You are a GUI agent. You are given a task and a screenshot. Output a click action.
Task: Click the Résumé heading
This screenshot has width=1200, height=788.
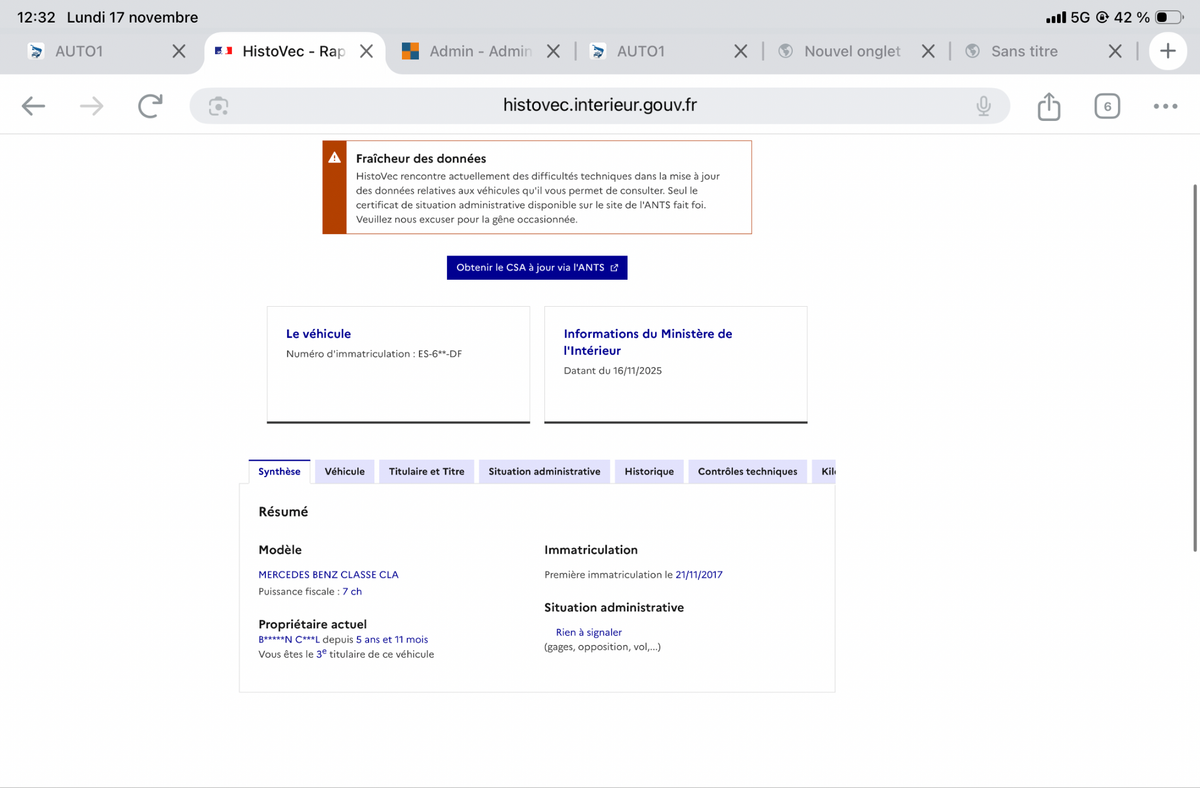(x=283, y=512)
